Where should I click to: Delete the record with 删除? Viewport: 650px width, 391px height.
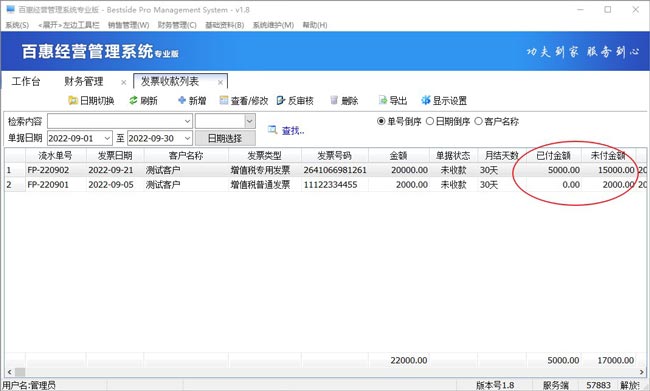[x=344, y=100]
